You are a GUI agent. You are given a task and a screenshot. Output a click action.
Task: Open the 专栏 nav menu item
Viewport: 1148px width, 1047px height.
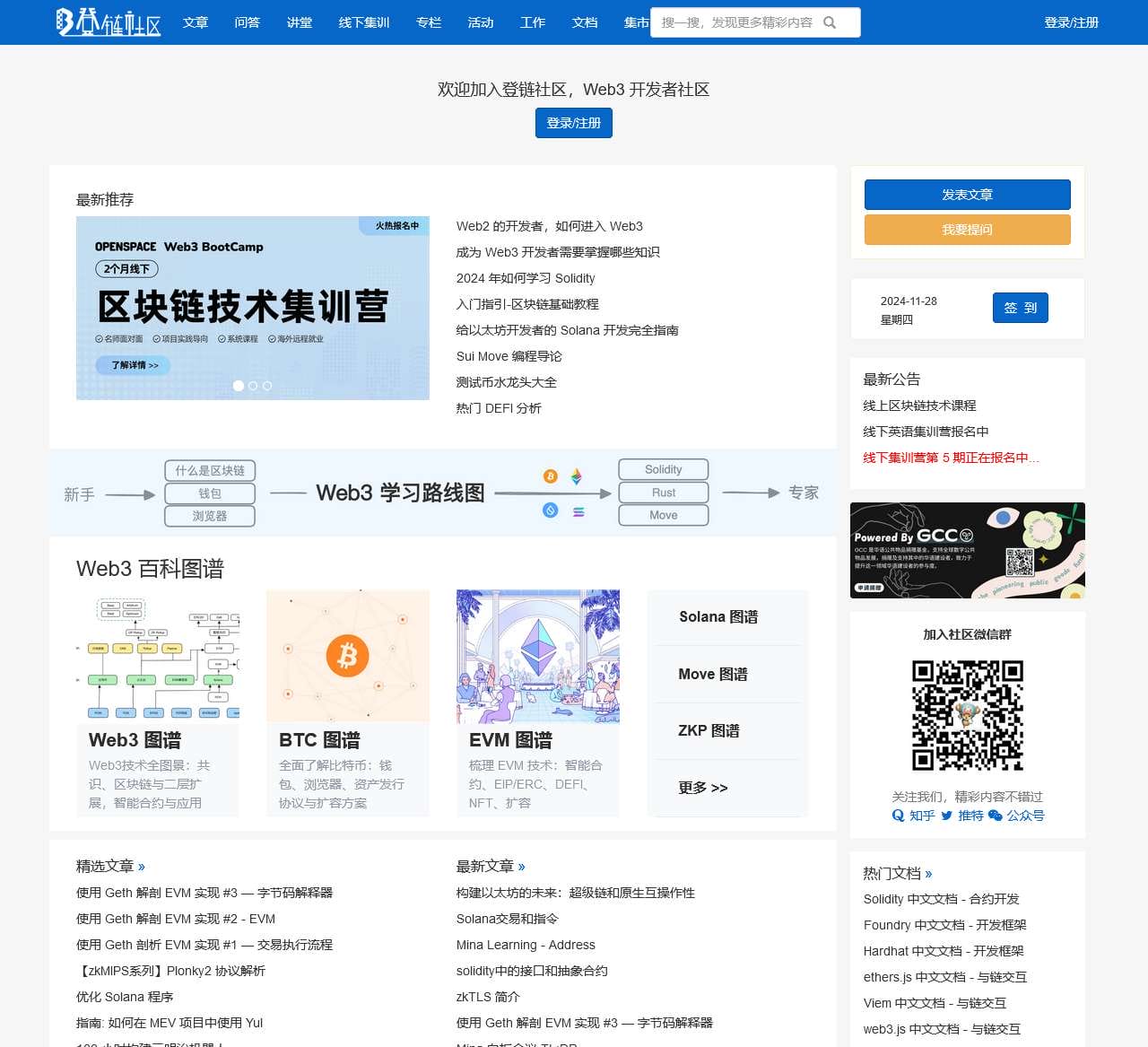[x=429, y=22]
